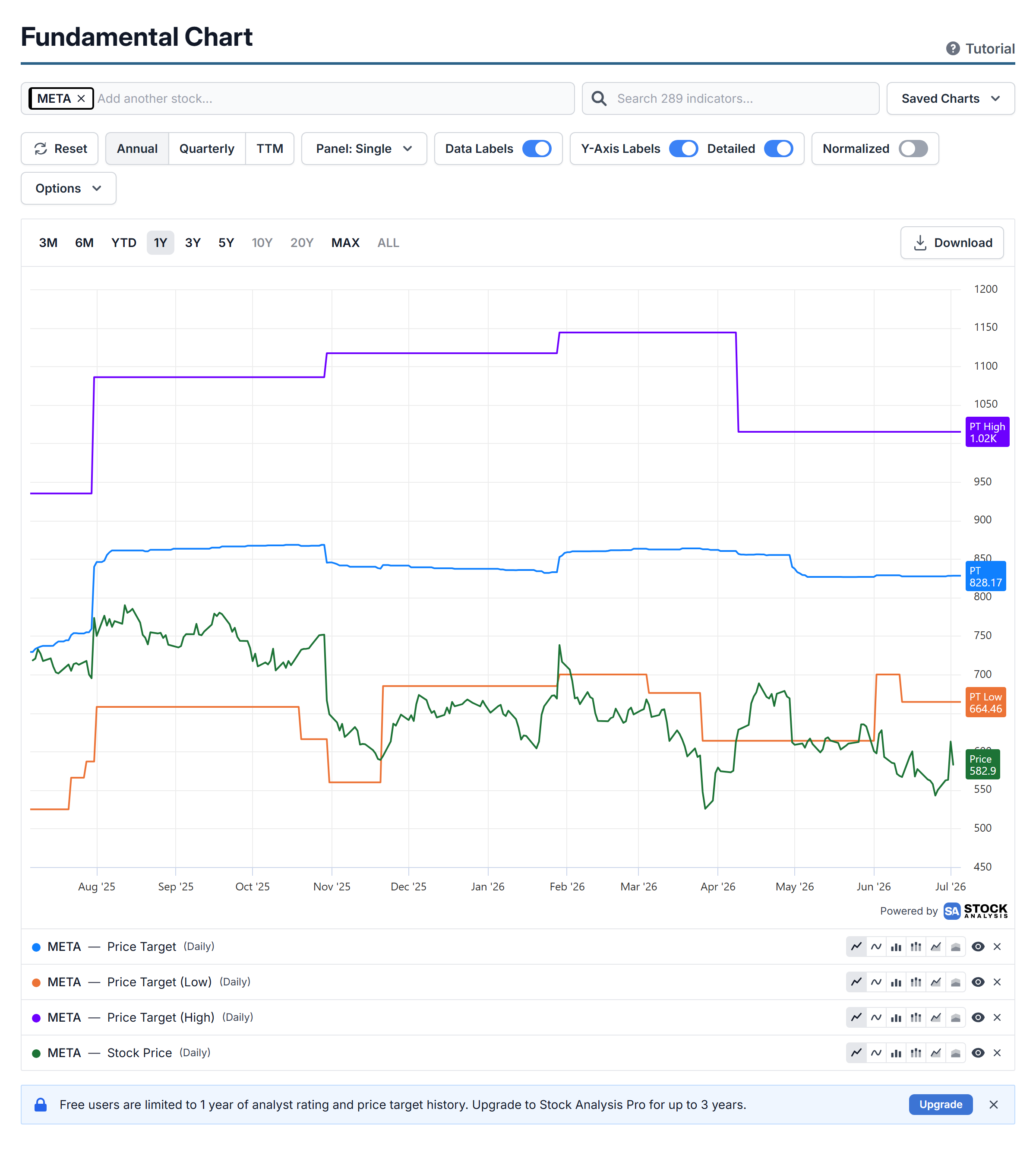
Task: Set Price Target row to stacked area chart
Action: (x=956, y=947)
